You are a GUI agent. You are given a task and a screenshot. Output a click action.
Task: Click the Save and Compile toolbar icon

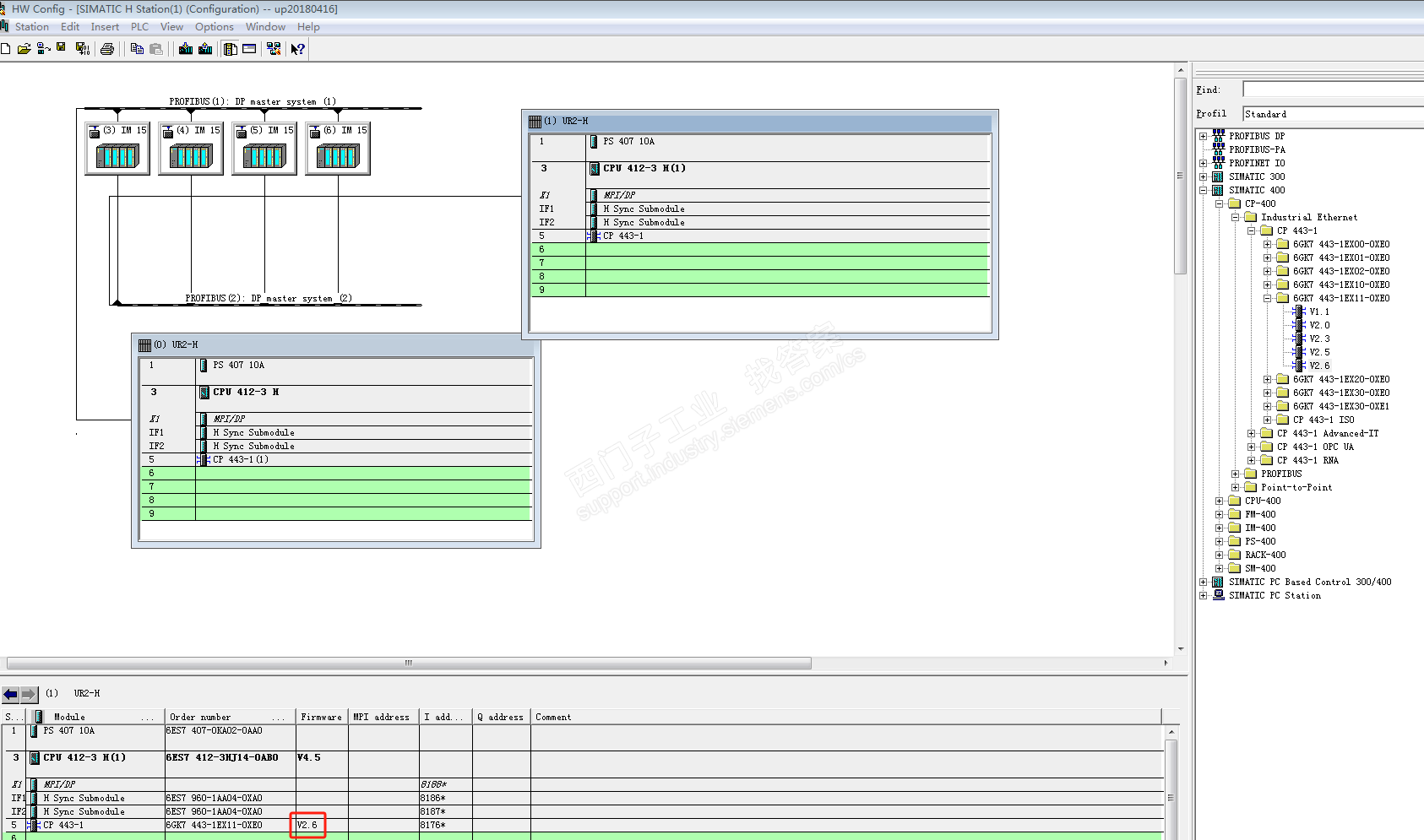83,49
